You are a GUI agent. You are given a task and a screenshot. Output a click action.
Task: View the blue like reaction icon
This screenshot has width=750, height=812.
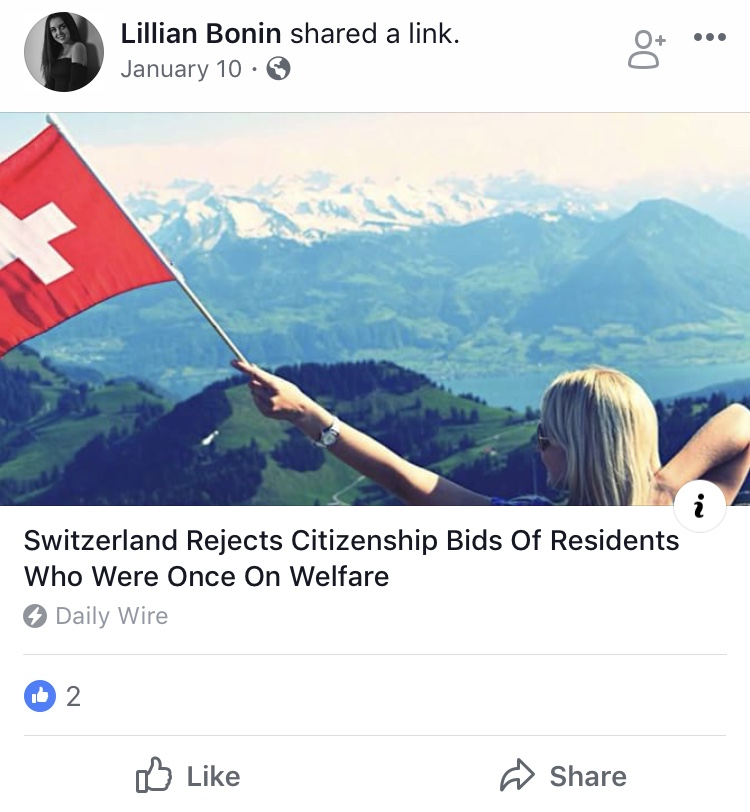pyautogui.click(x=40, y=696)
